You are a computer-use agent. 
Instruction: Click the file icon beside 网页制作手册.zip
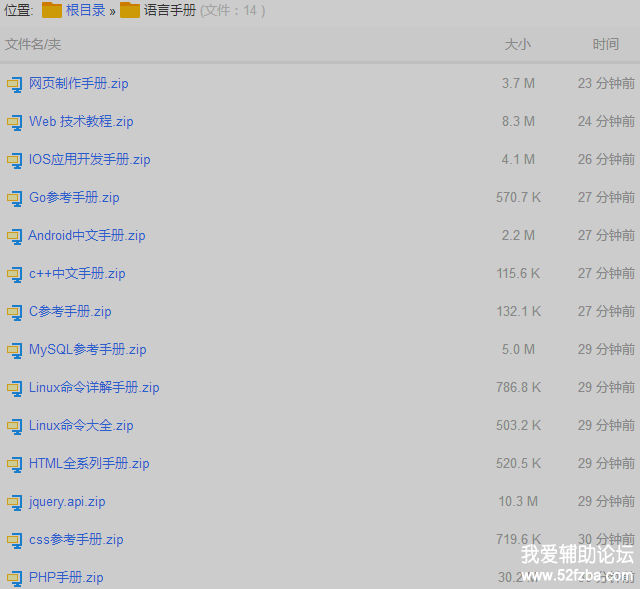[x=14, y=84]
